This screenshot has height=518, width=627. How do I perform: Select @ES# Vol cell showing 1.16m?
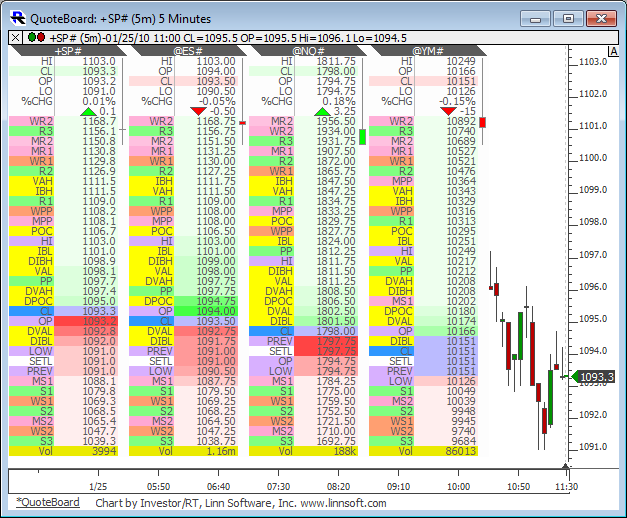pos(206,451)
